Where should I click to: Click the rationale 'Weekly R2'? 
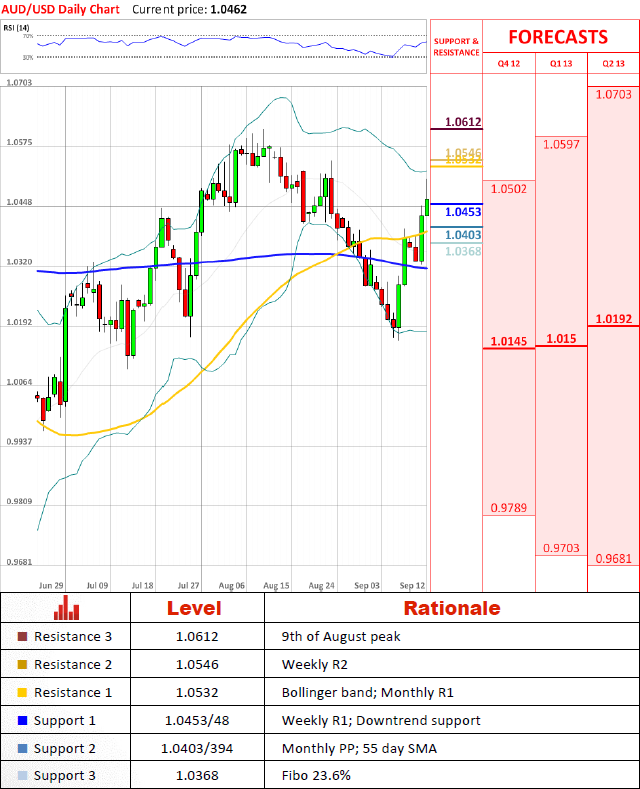click(315, 665)
